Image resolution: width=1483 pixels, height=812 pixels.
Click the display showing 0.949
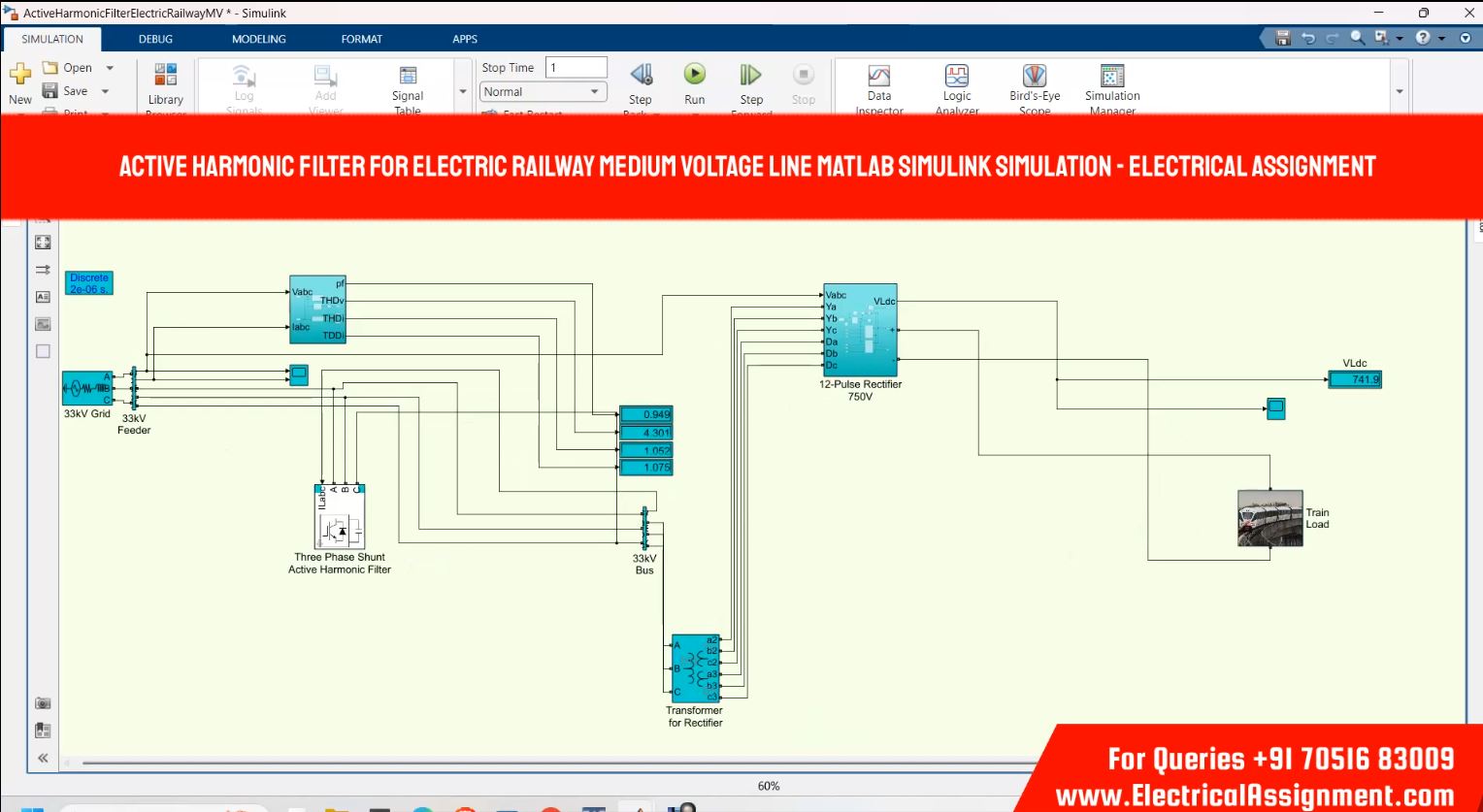pos(646,415)
